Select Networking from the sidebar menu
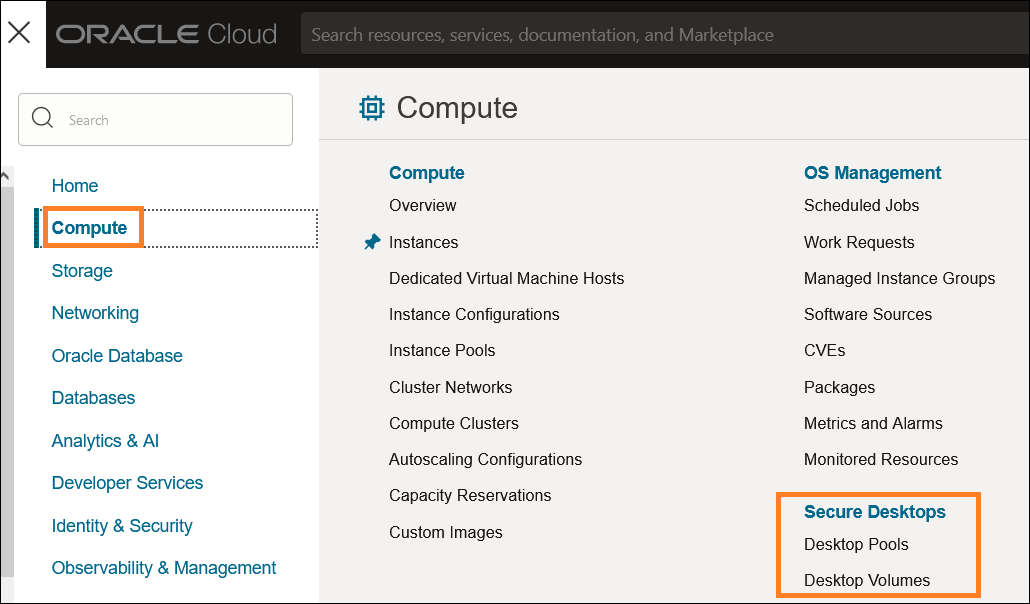The width and height of the screenshot is (1030, 604). 95,312
